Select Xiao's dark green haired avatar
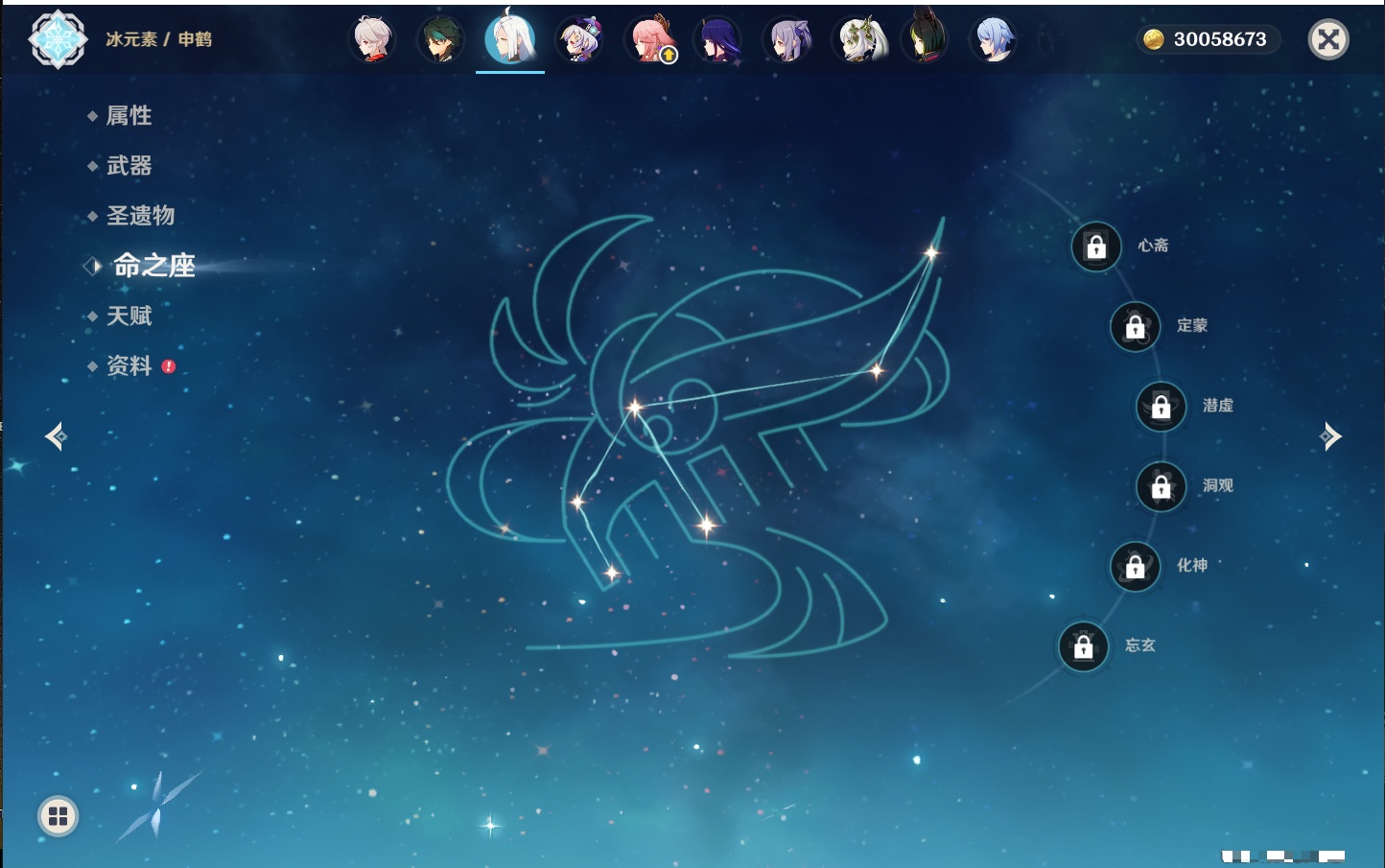Viewport: 1385px width, 868px height. tap(441, 39)
